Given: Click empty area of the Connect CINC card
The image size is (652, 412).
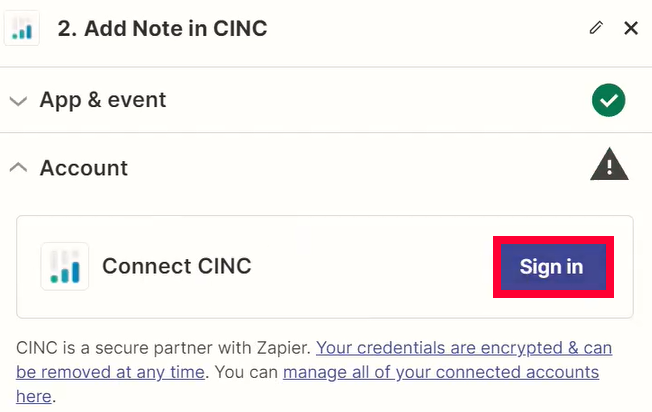Looking at the screenshot, I should 370,266.
